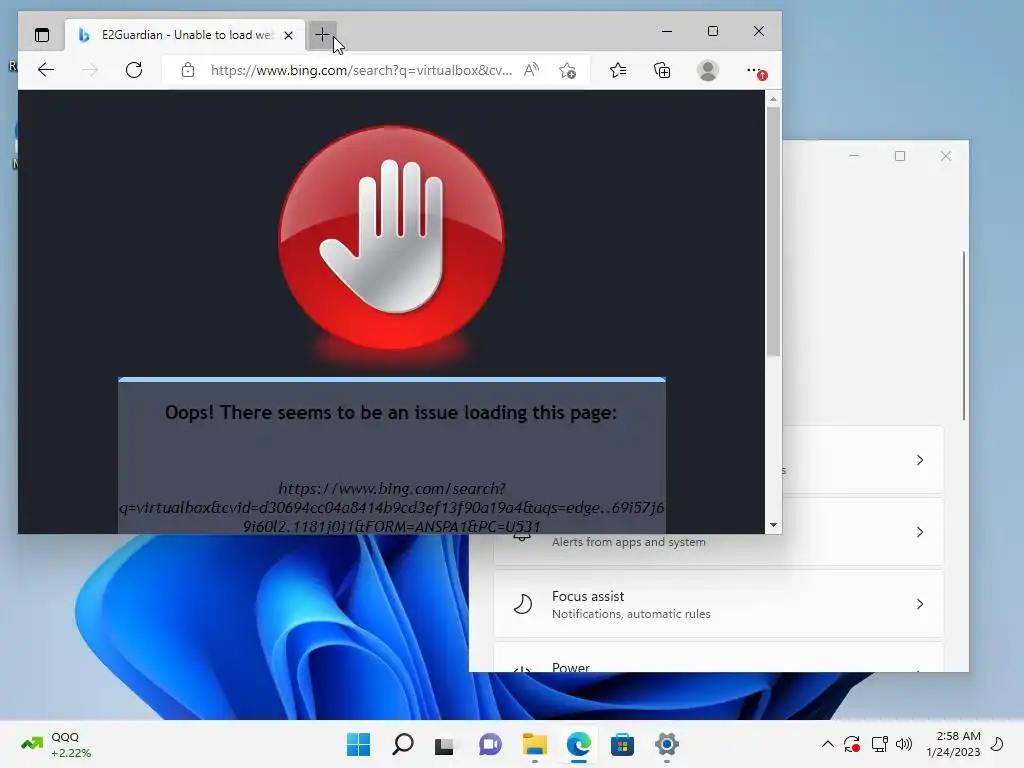
Task: Click the red stop hand image
Action: coord(392,238)
